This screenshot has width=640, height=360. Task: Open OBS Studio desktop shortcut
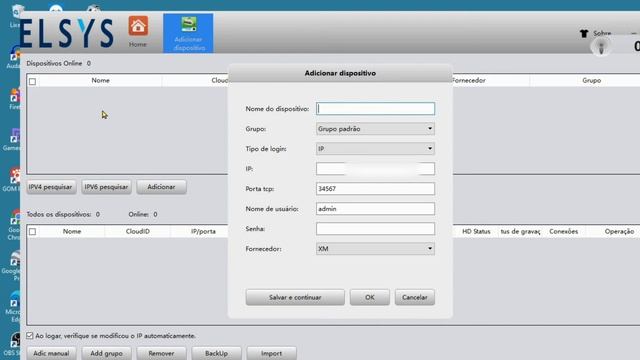13,345
